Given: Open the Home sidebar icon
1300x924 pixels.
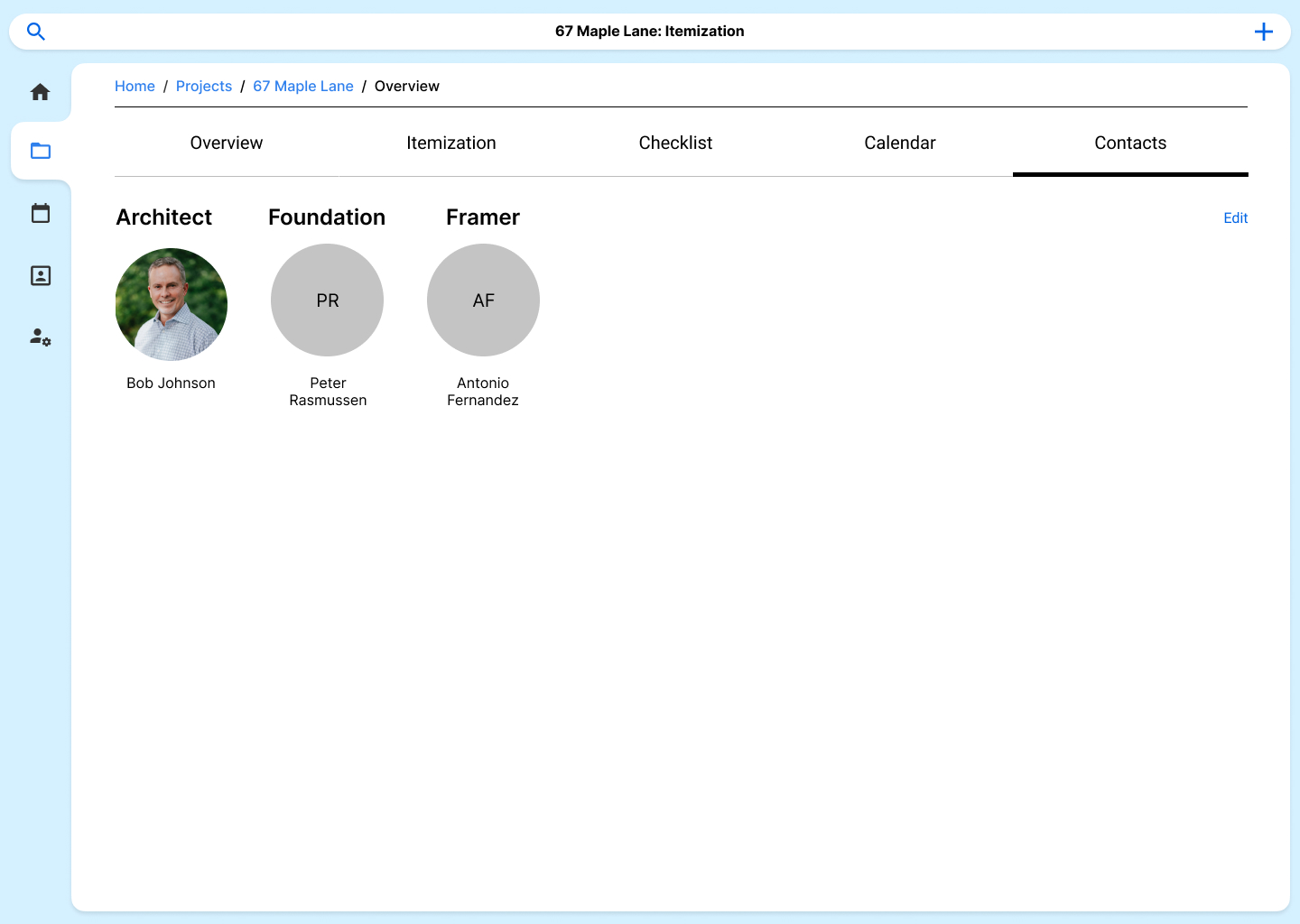Looking at the screenshot, I should click(x=41, y=92).
